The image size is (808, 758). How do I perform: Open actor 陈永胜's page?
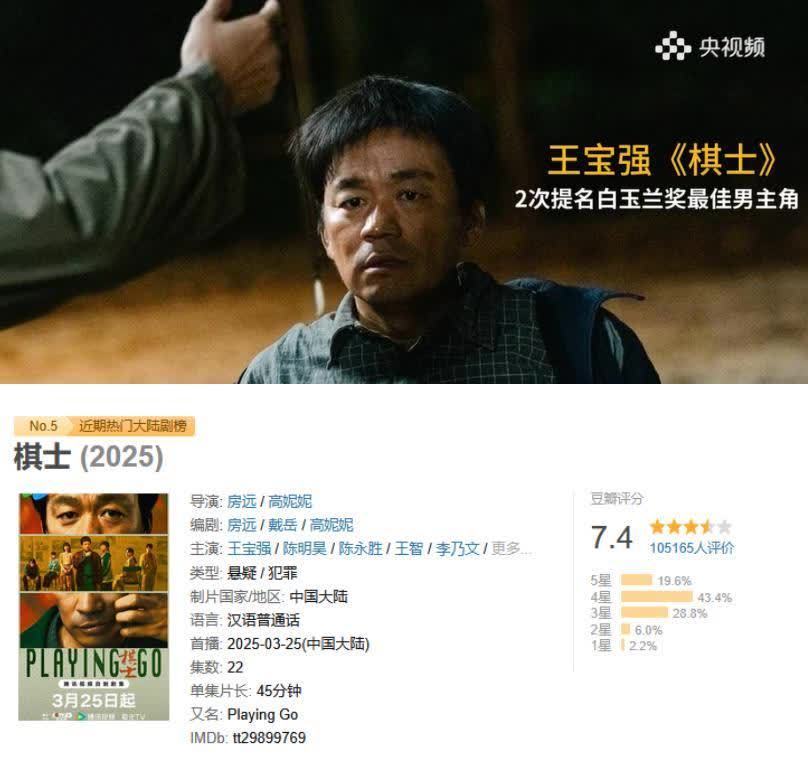point(361,548)
